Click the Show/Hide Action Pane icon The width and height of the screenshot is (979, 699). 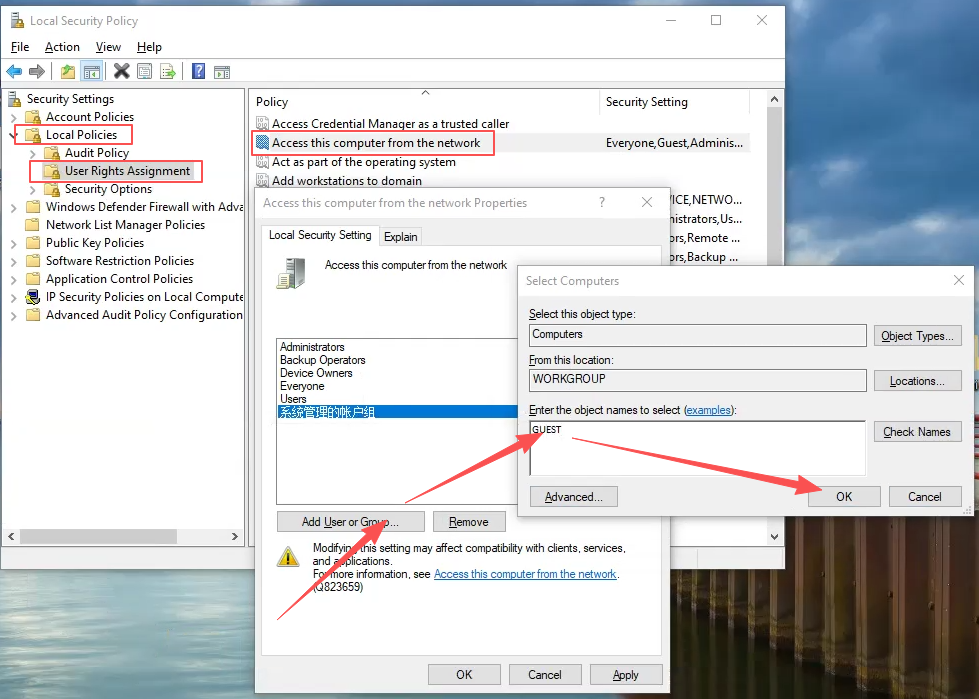click(222, 72)
